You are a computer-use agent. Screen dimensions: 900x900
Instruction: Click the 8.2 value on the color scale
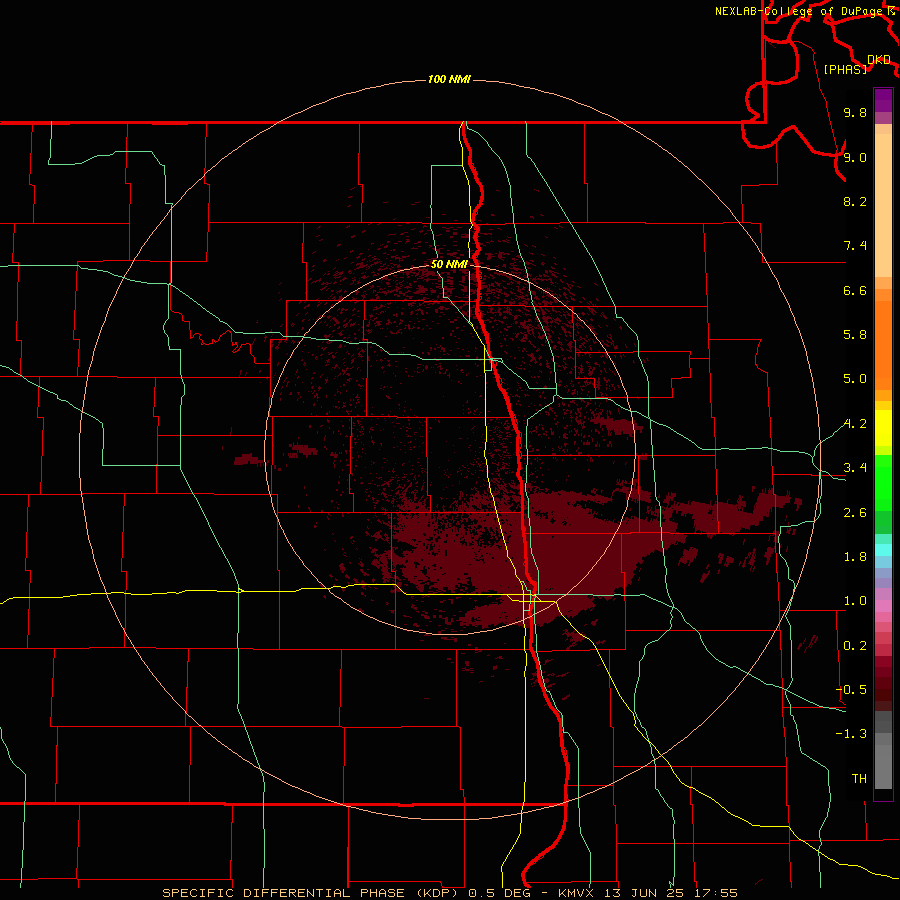(855, 201)
